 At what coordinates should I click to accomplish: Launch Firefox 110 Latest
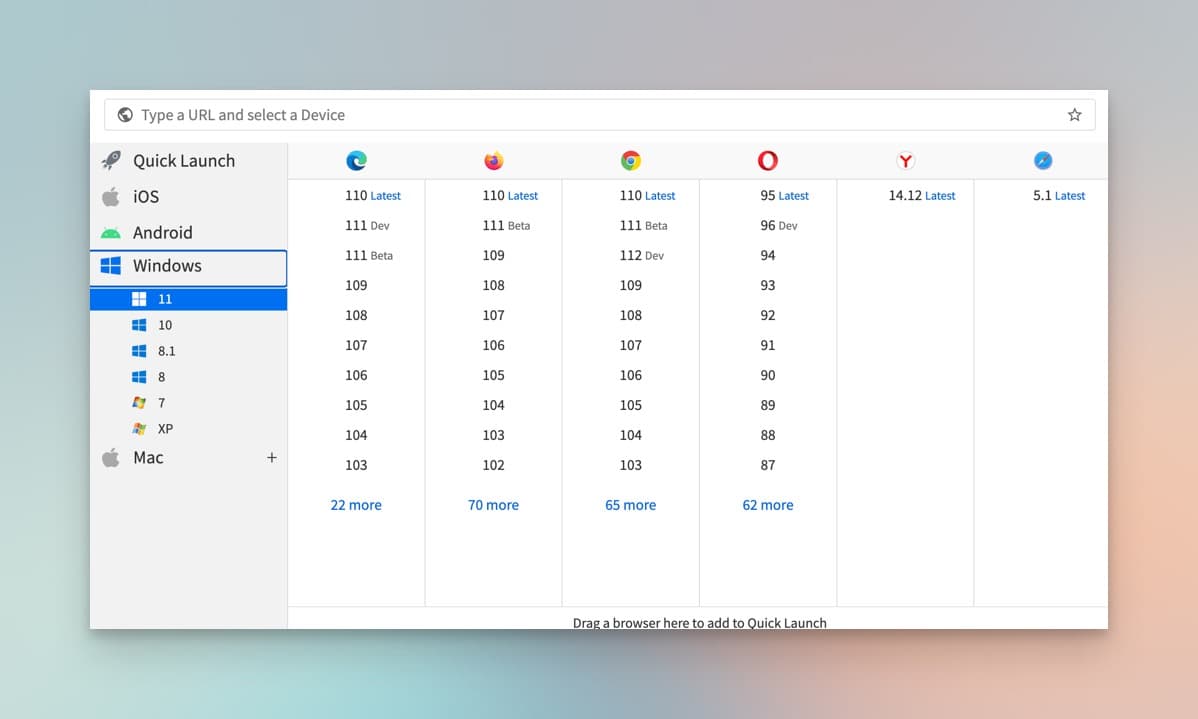tap(510, 196)
